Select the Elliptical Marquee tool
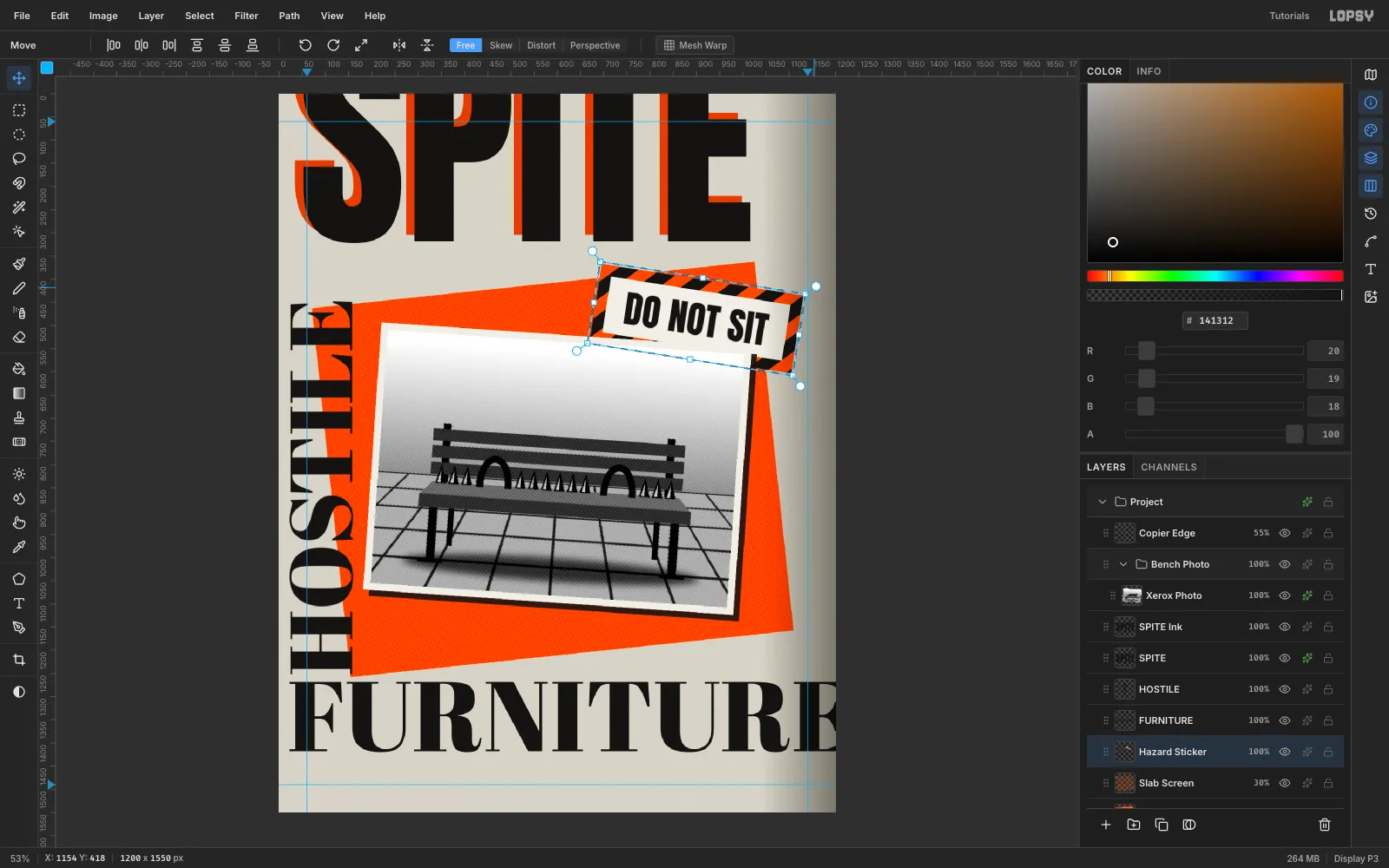Viewport: 1389px width, 868px height. [19, 135]
